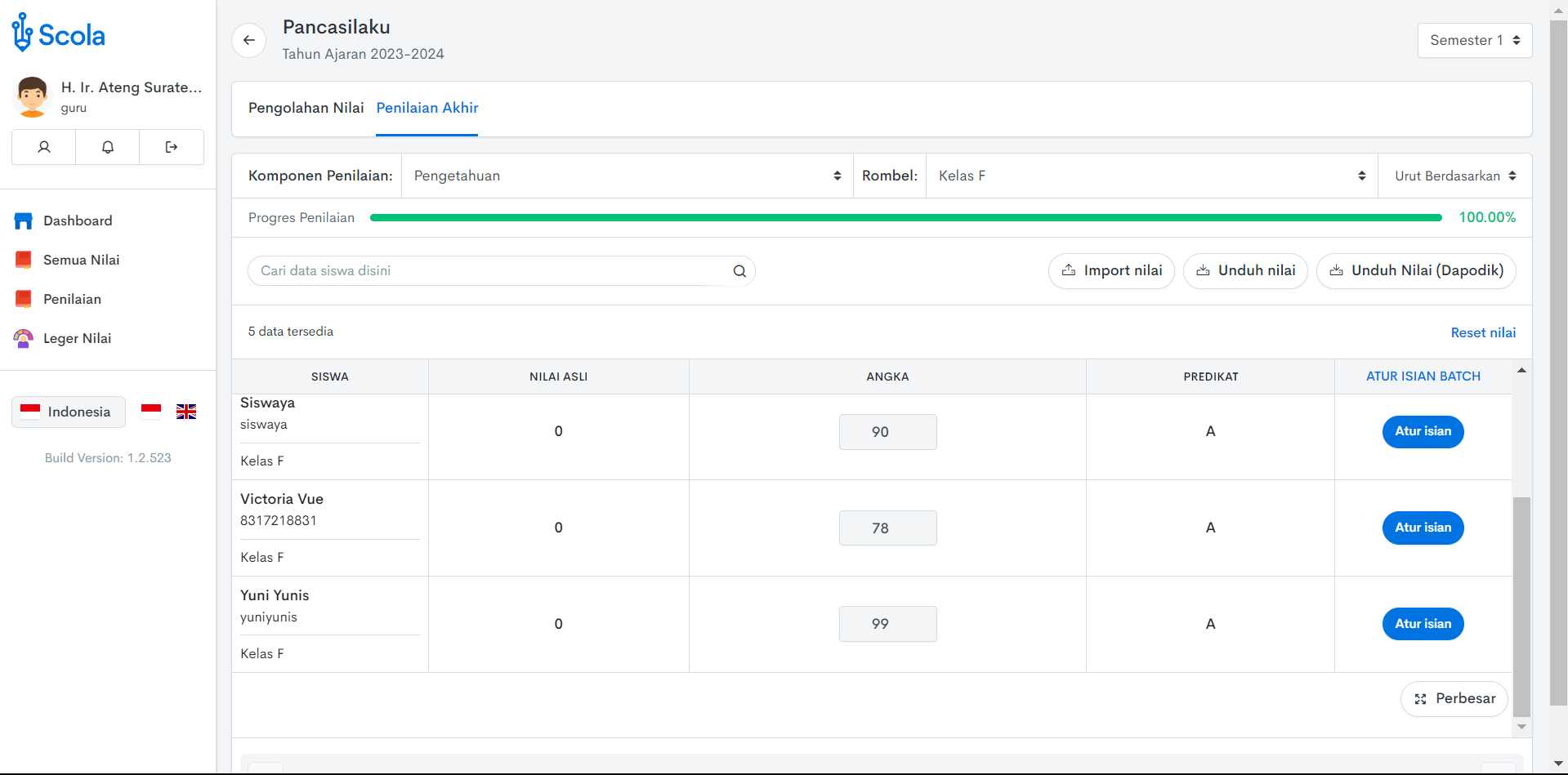Click the back arrow button
1568x775 pixels.
coord(249,40)
